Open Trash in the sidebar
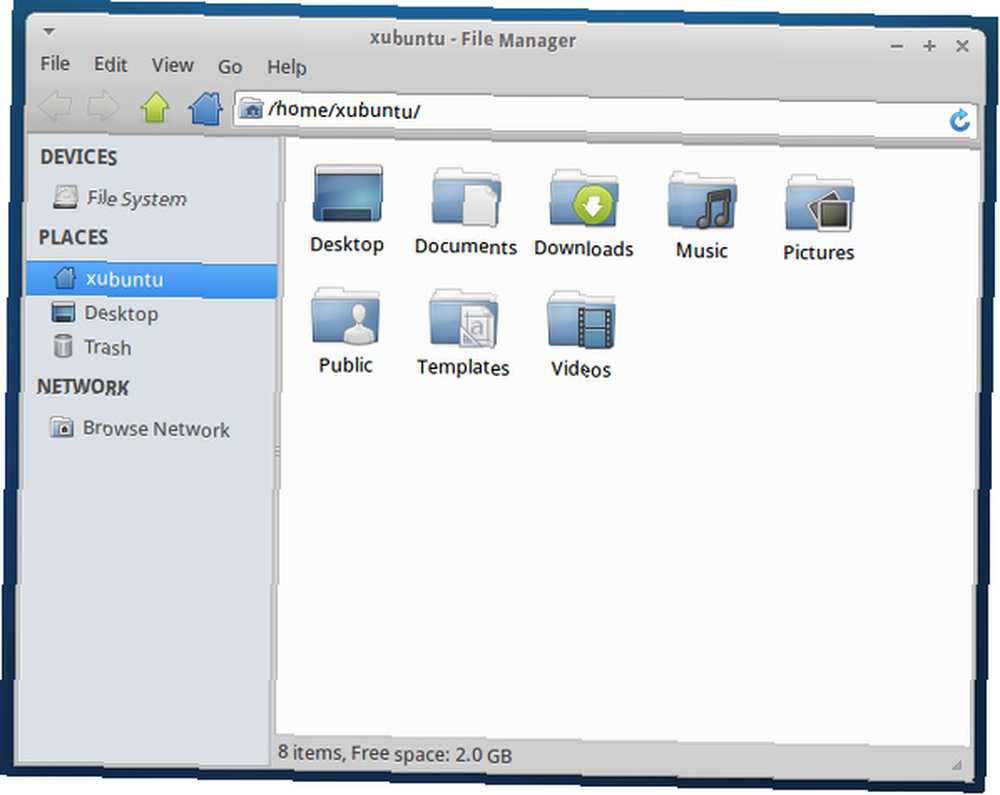This screenshot has height=795, width=1000. (108, 347)
